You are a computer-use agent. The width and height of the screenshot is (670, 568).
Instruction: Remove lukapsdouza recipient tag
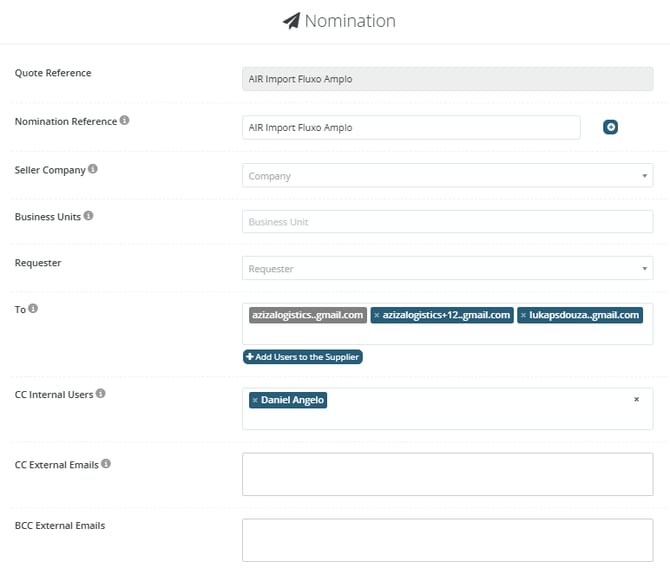[523, 315]
